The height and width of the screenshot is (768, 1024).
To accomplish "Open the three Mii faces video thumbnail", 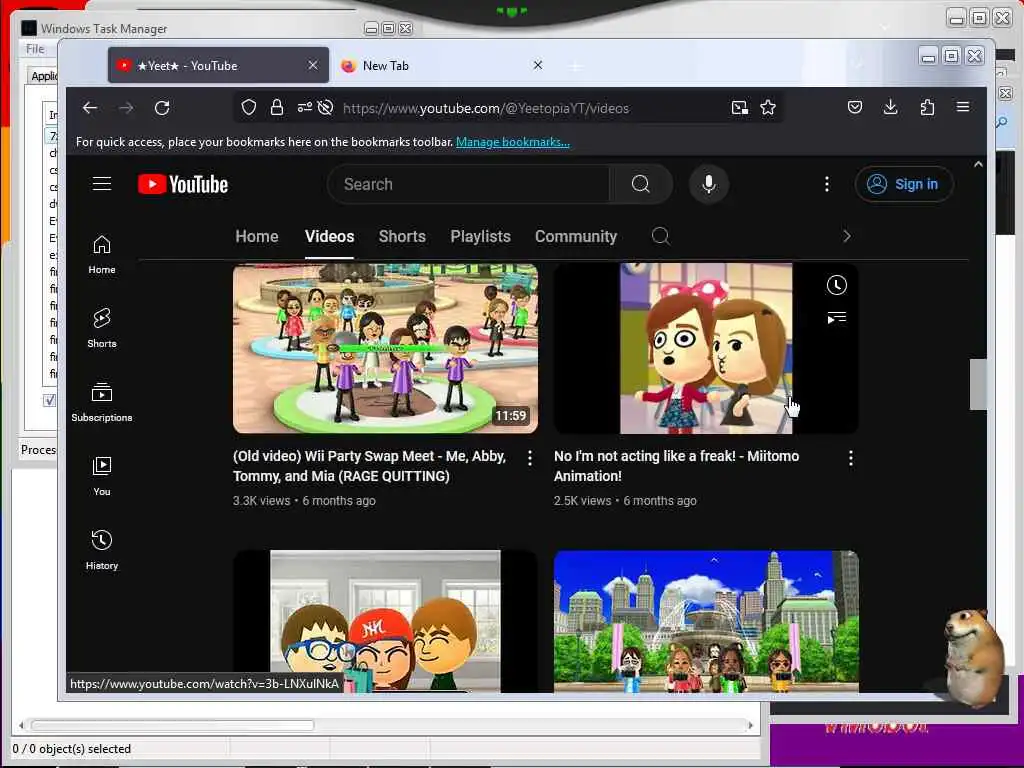I will [x=385, y=620].
